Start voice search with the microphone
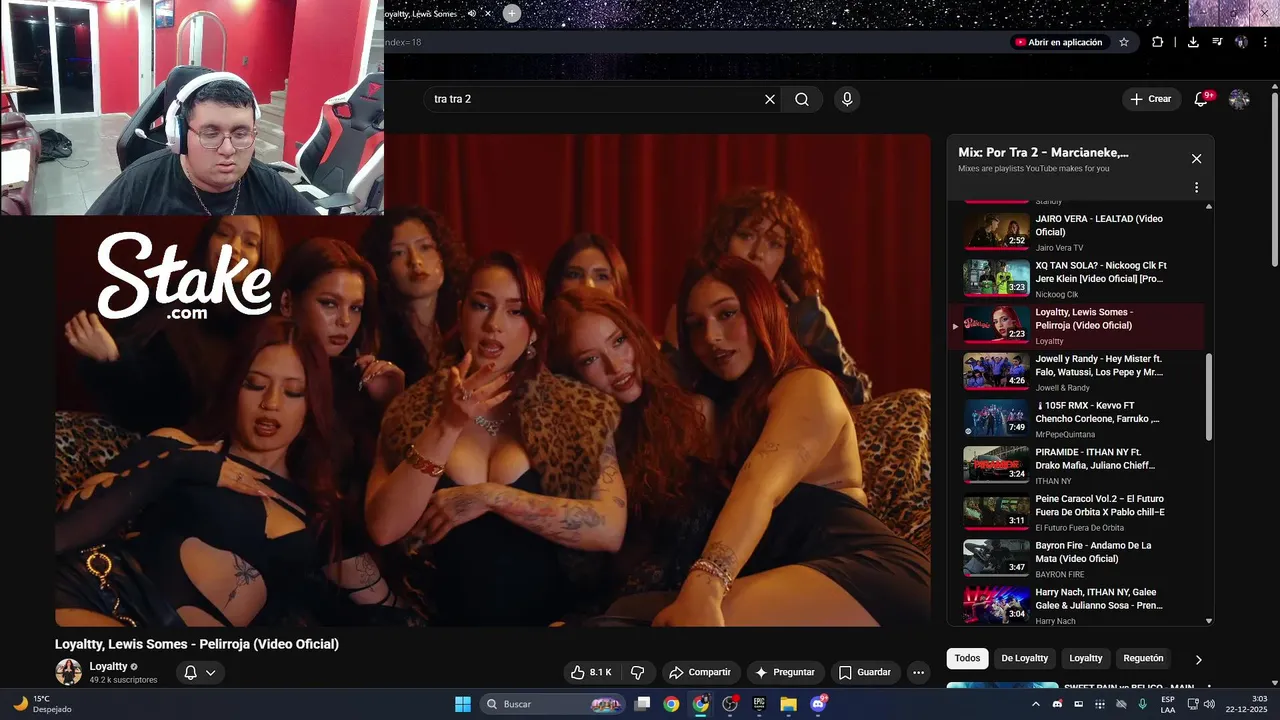 pos(847,99)
